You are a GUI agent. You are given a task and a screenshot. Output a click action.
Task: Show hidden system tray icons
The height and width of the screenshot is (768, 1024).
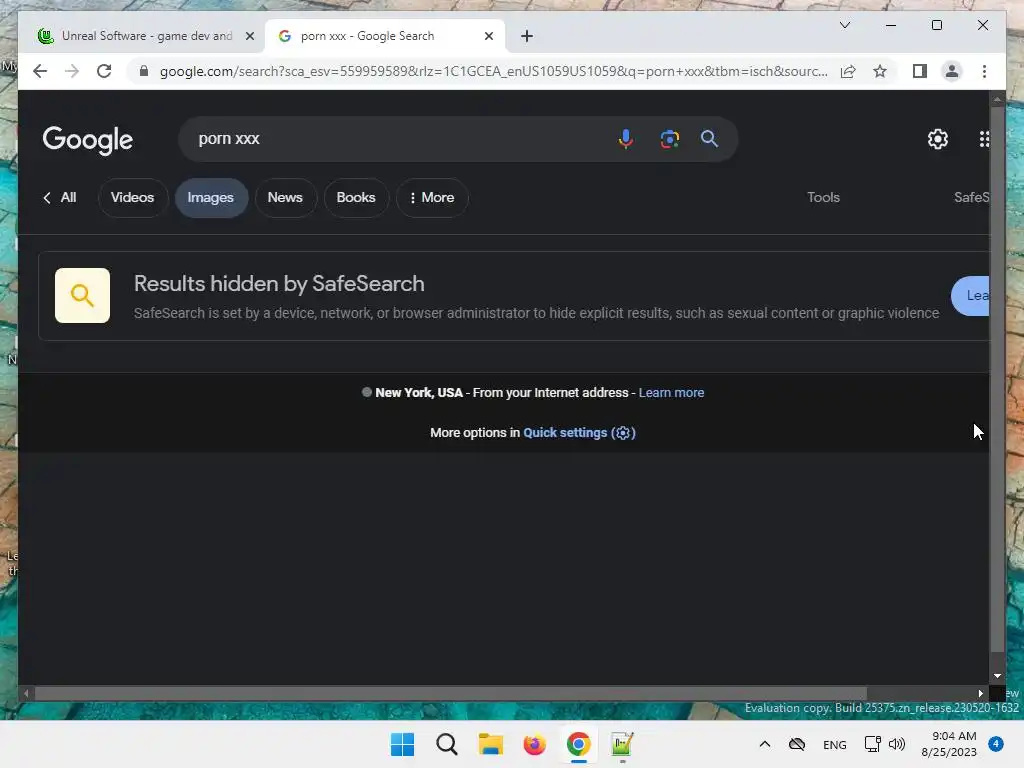tap(765, 744)
